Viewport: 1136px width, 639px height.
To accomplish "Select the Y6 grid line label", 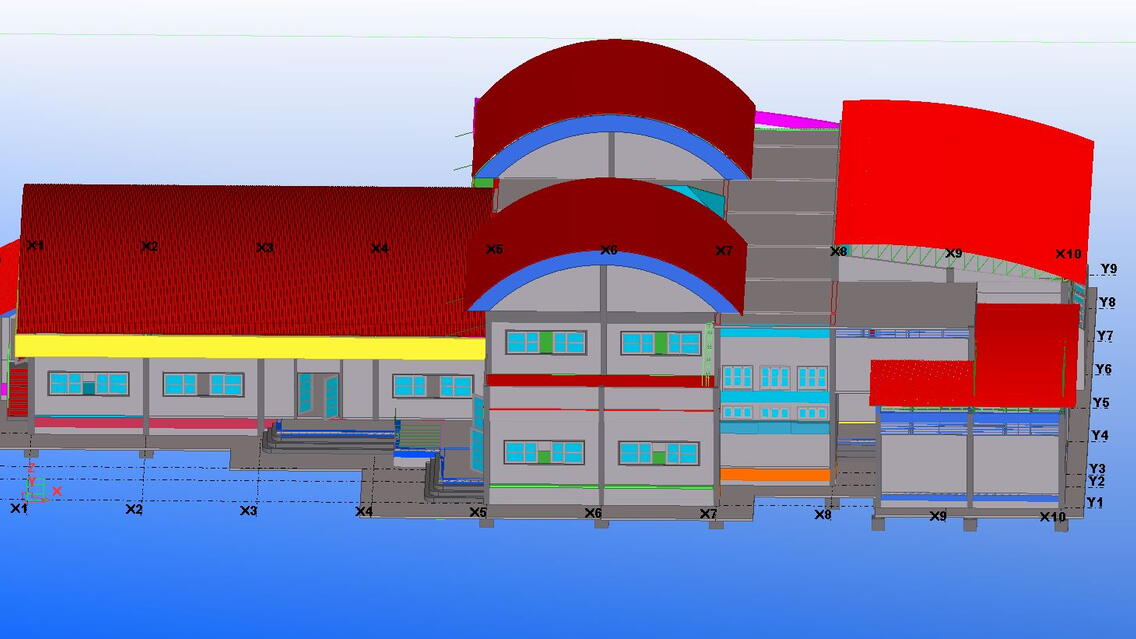I will (x=1103, y=369).
